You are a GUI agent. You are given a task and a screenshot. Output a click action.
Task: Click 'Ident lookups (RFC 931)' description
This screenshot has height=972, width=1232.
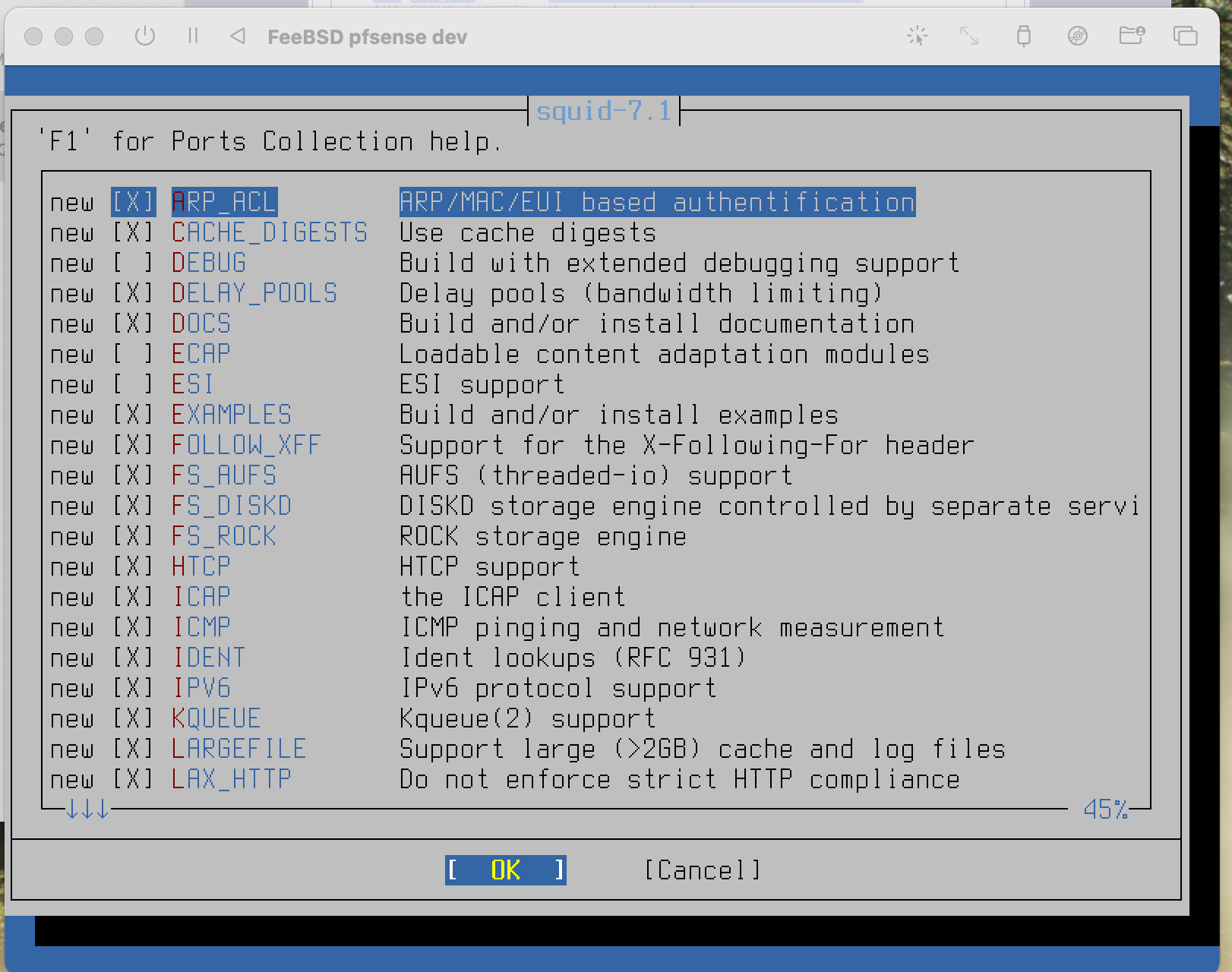(573, 658)
